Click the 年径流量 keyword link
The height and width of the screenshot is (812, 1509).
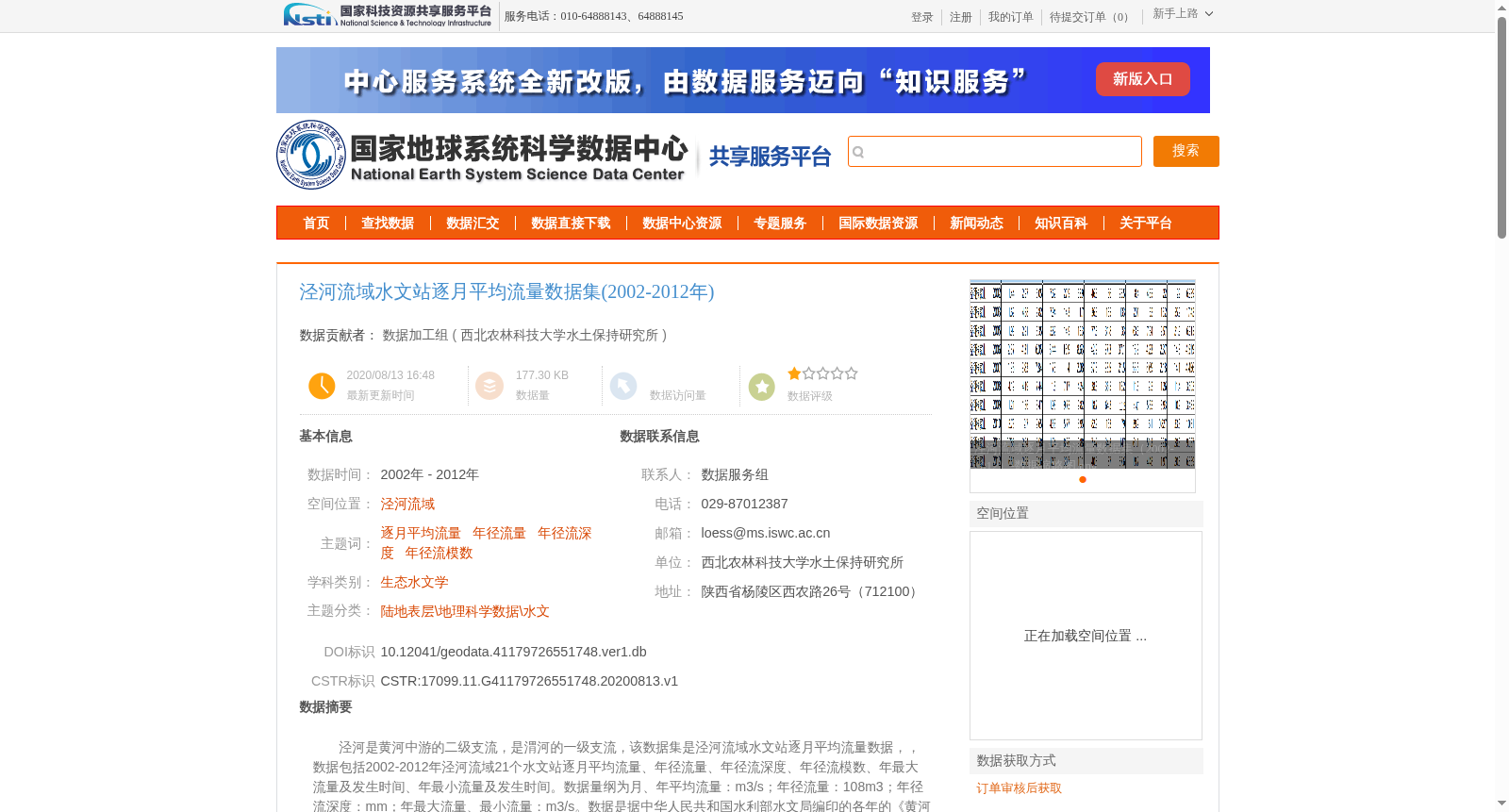tap(499, 534)
